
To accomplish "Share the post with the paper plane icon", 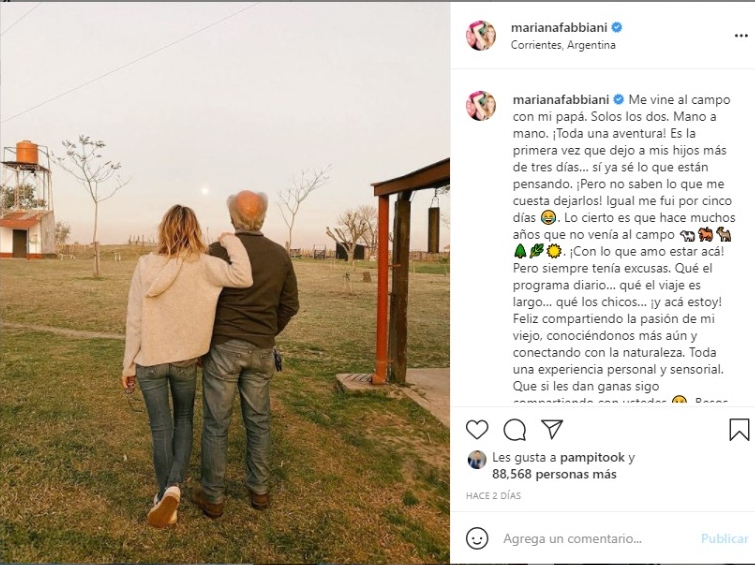I will pos(552,429).
